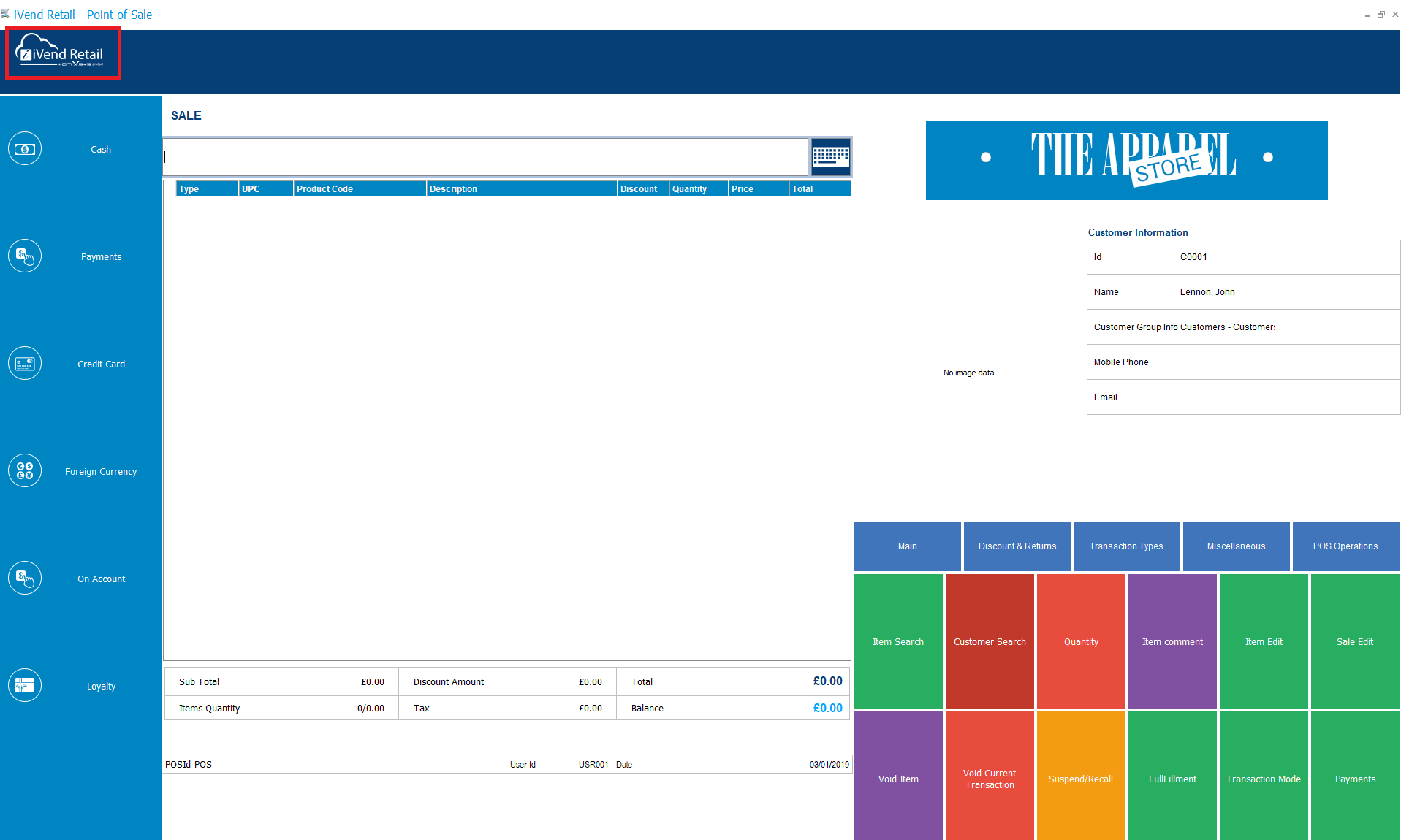Click the Type column header
This screenshot has height=840, width=1401.
(208, 188)
